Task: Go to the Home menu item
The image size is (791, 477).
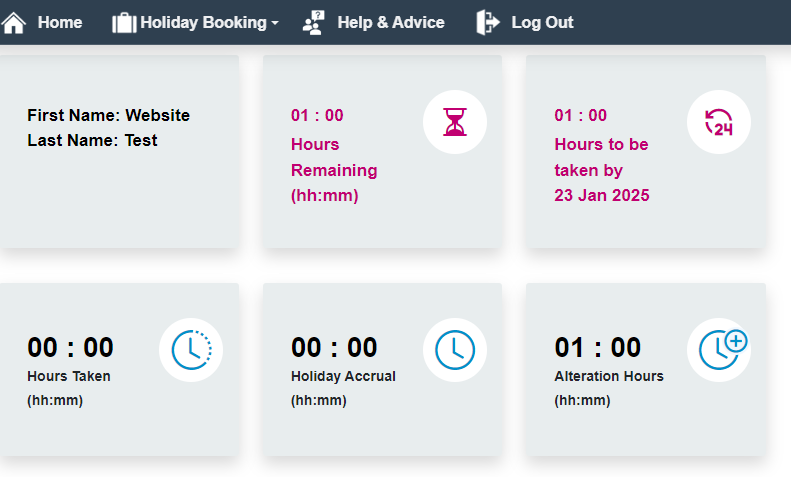Action: 42,23
